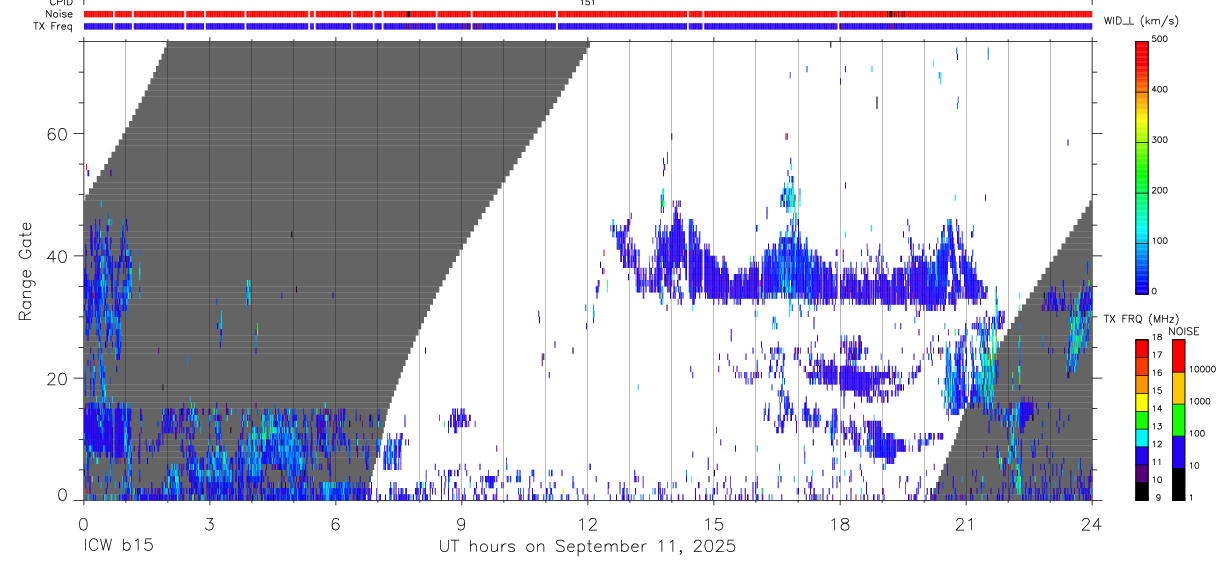Click the 'Range Gate' y-axis title

point(24,272)
